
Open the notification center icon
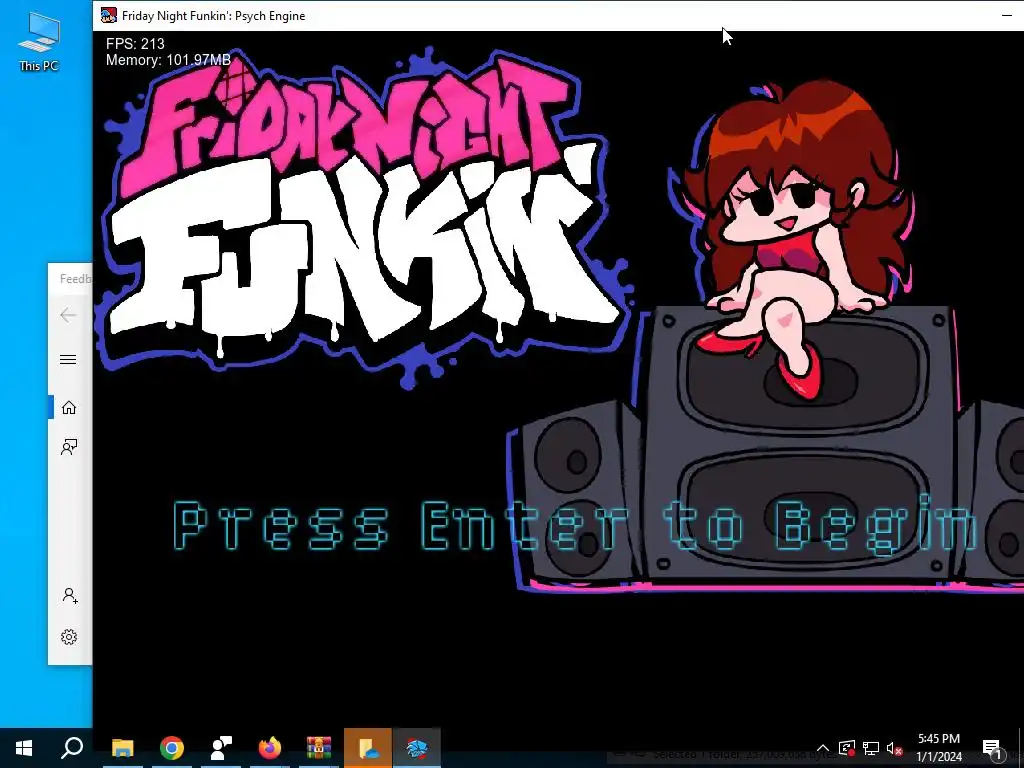pyautogui.click(x=992, y=748)
